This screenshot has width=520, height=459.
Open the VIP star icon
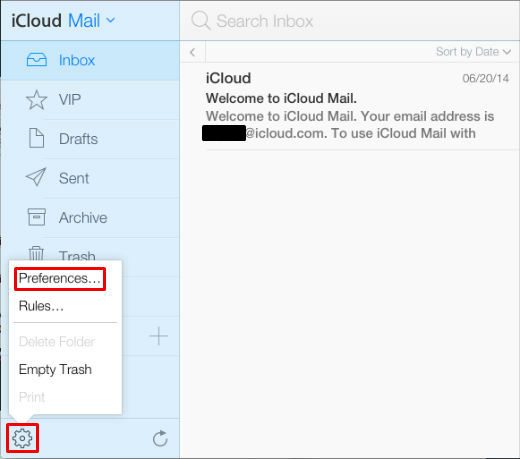click(x=36, y=100)
